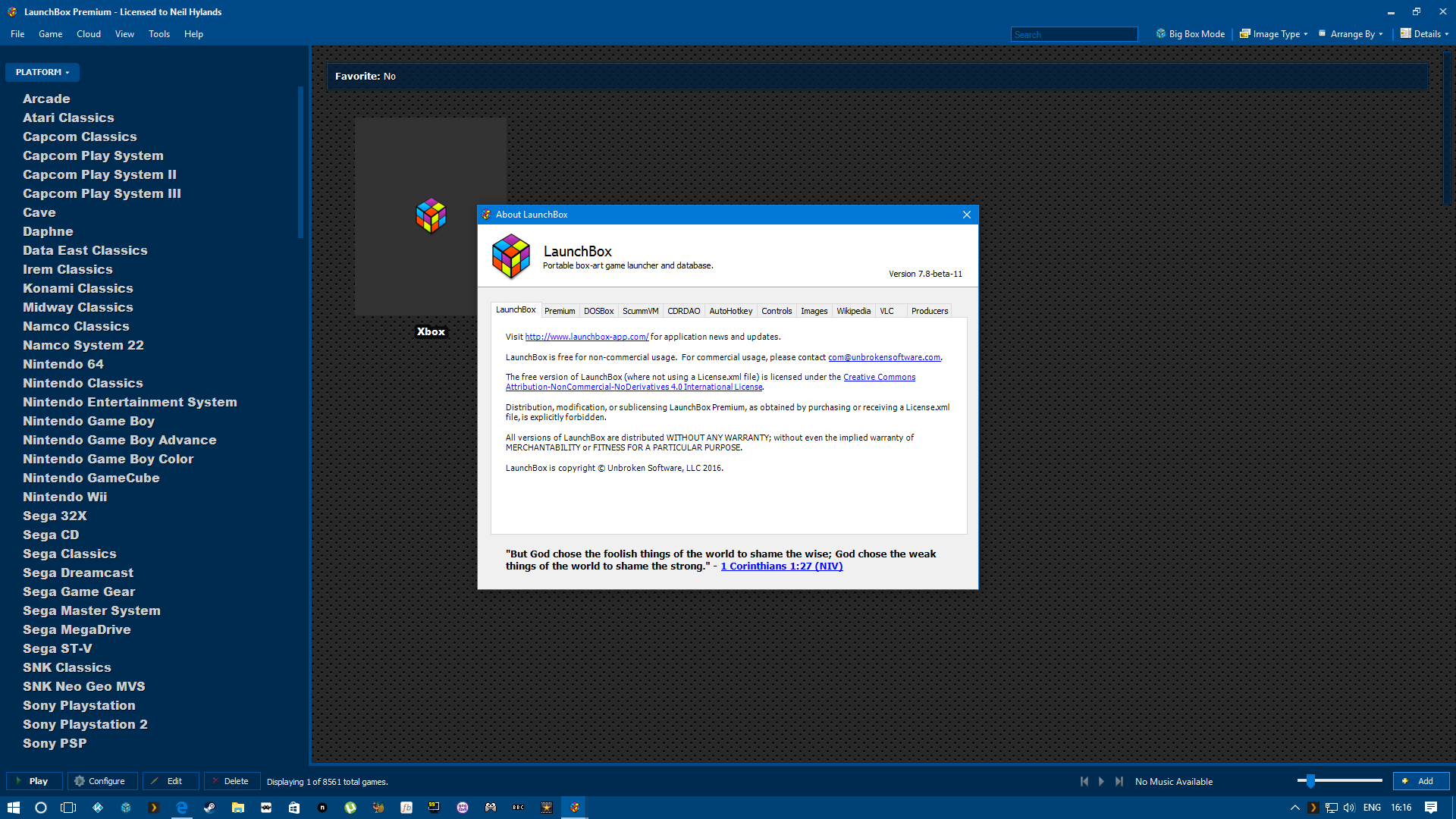Click the Delete X button
The image size is (1456, 819).
click(231, 781)
